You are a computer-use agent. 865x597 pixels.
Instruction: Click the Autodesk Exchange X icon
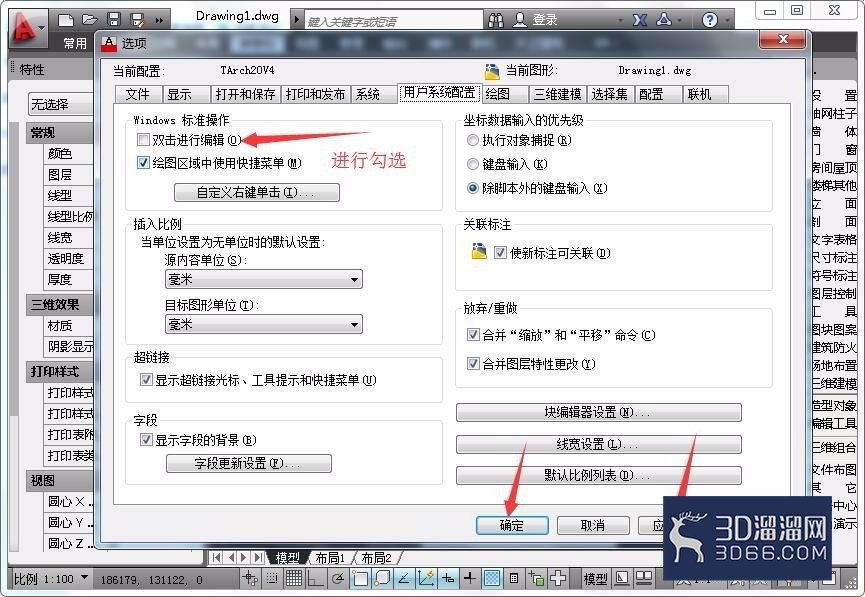click(x=639, y=20)
